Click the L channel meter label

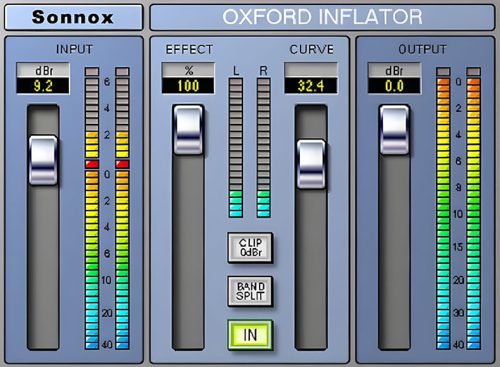coord(236,71)
